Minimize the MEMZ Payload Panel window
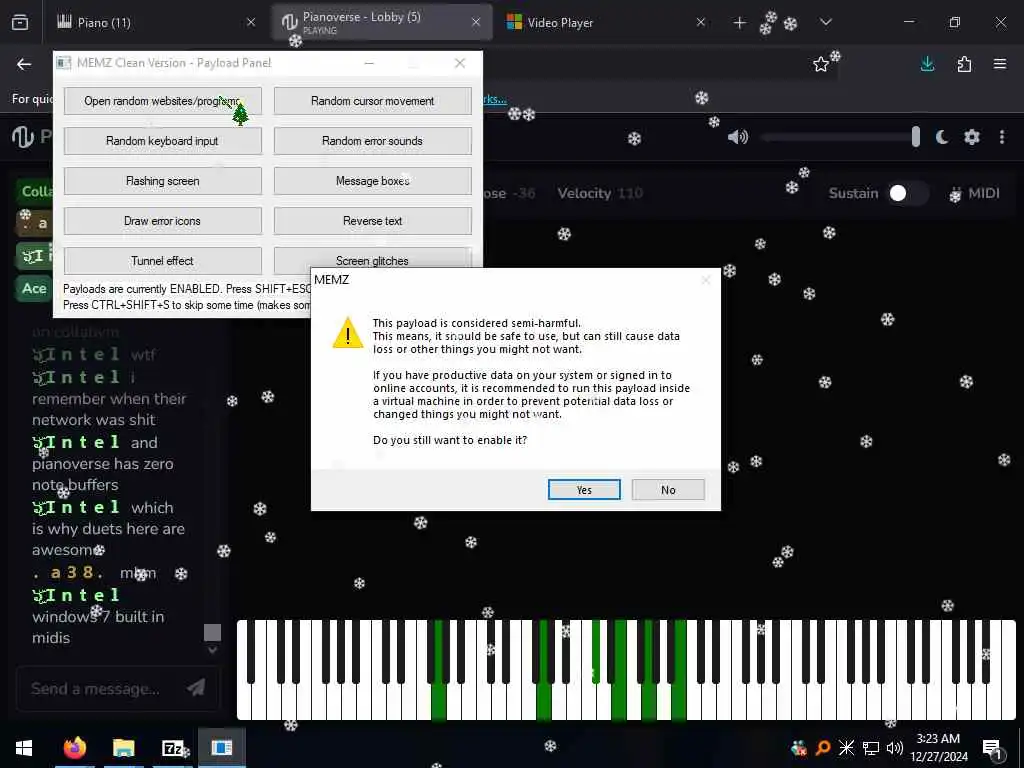Viewport: 1024px width, 768px height. tap(369, 63)
